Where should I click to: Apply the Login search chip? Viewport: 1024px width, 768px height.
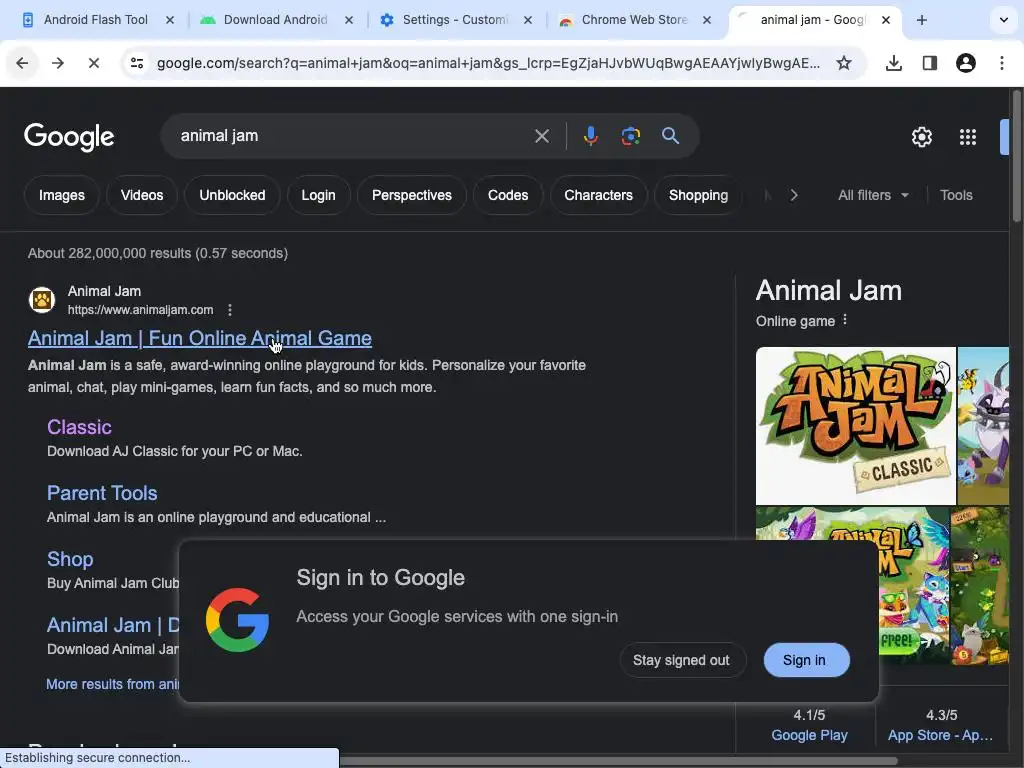(318, 195)
